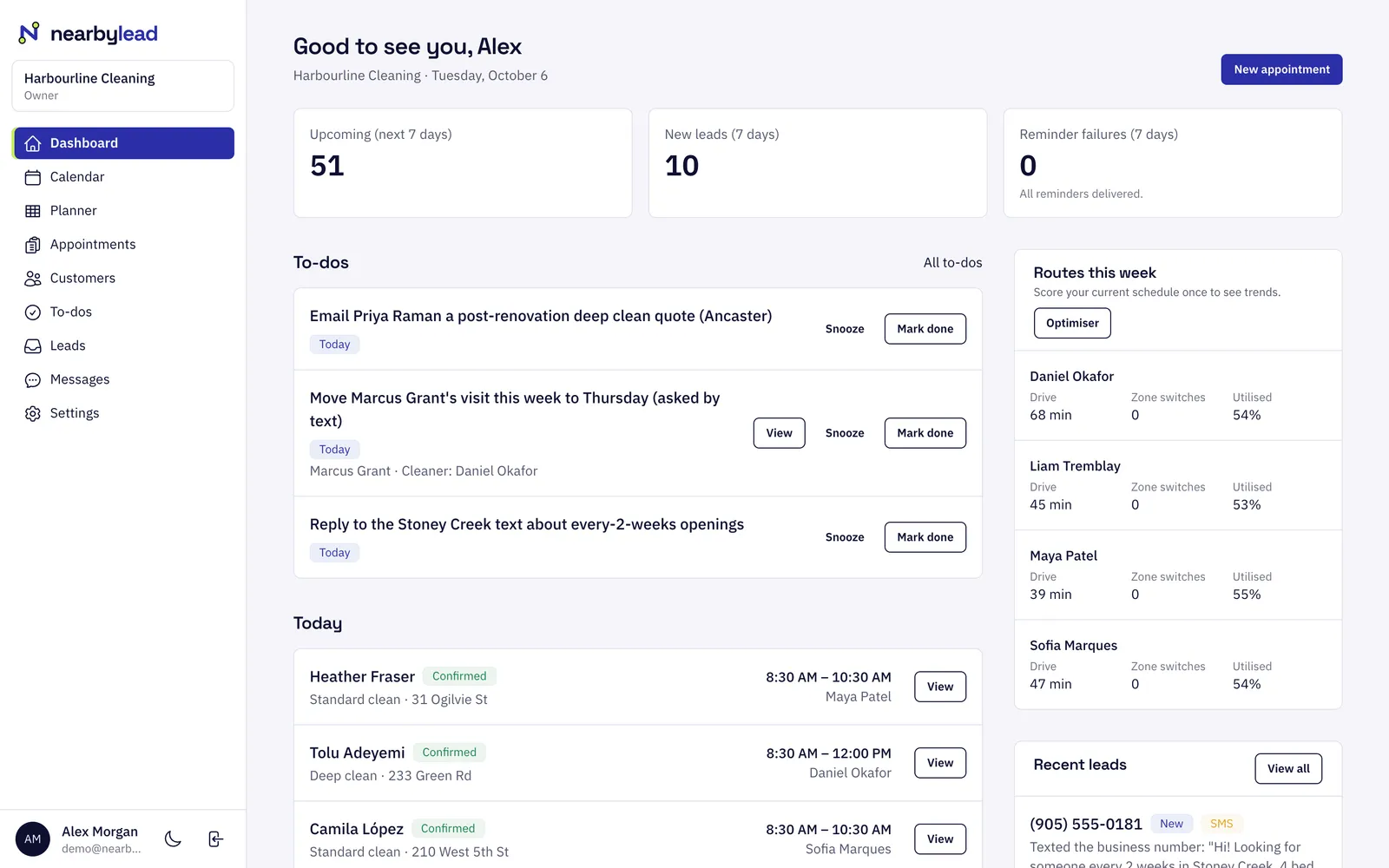Click the Maya Patel route name
Viewport: 1389px width, 868px height.
coord(1063,556)
